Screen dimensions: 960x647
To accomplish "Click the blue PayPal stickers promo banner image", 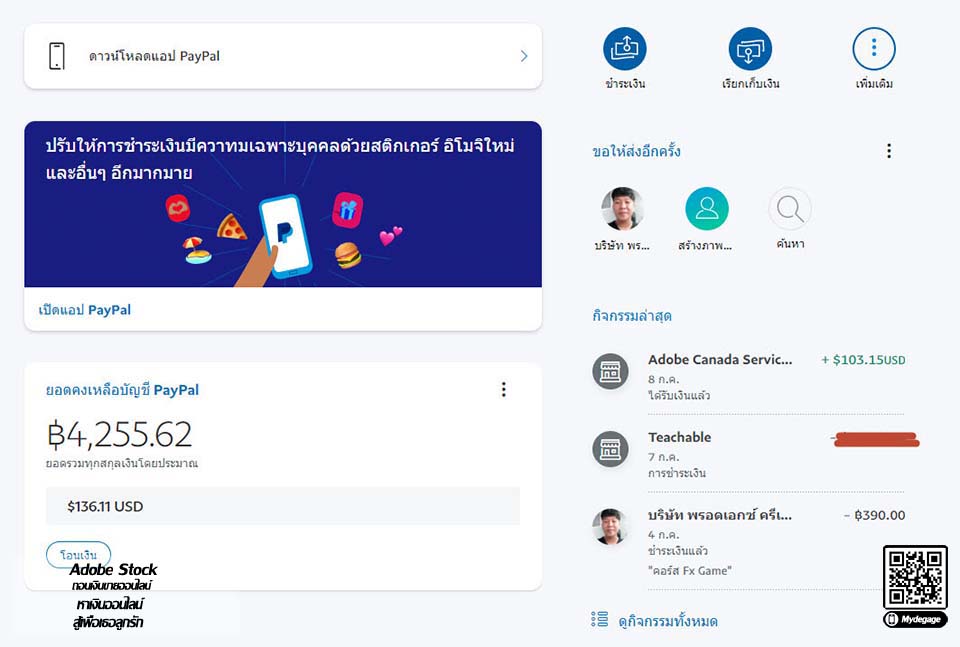I will click(x=283, y=204).
